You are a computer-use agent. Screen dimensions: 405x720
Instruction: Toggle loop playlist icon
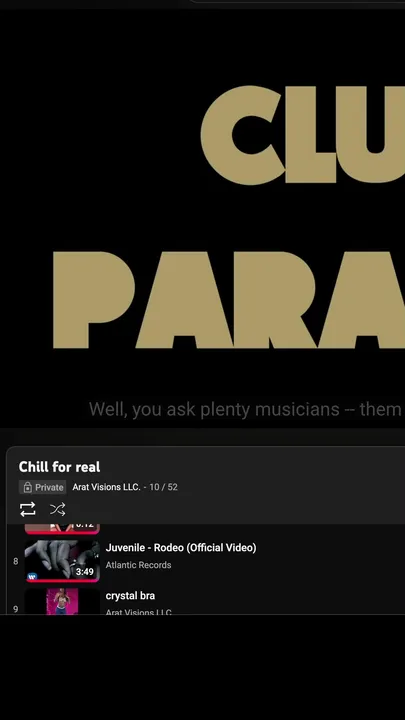(28, 509)
